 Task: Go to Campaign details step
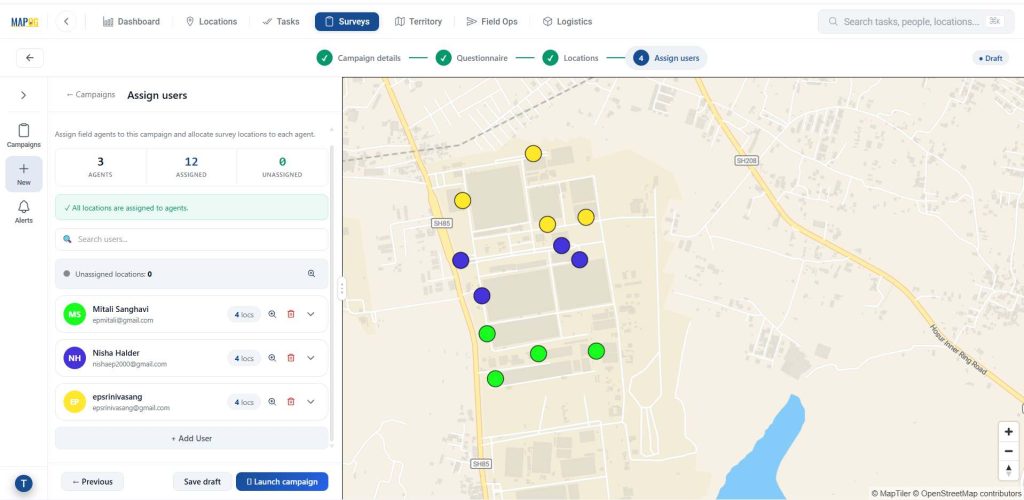[x=359, y=58]
